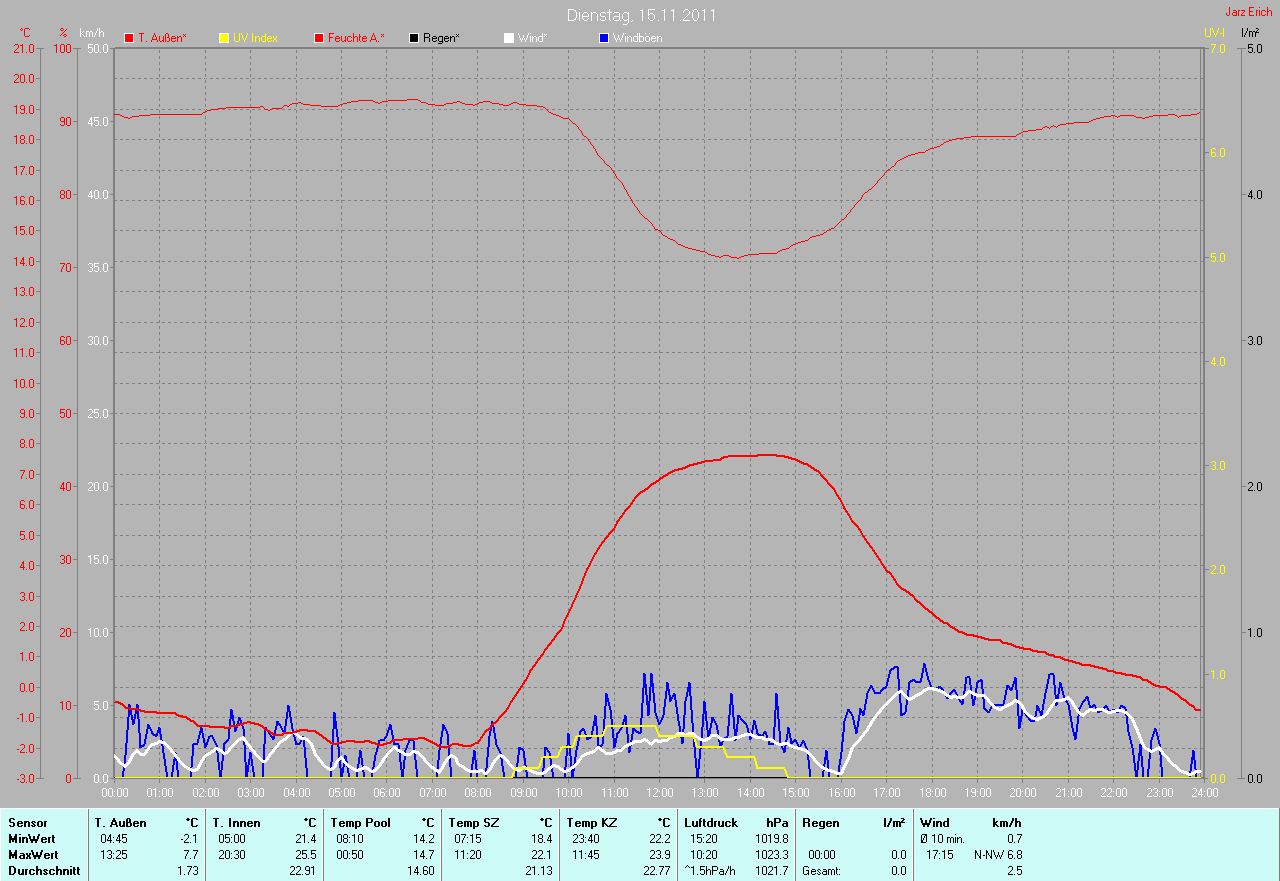
Task: Select the Temp SZ minimum value "18.4"
Action: (x=541, y=839)
